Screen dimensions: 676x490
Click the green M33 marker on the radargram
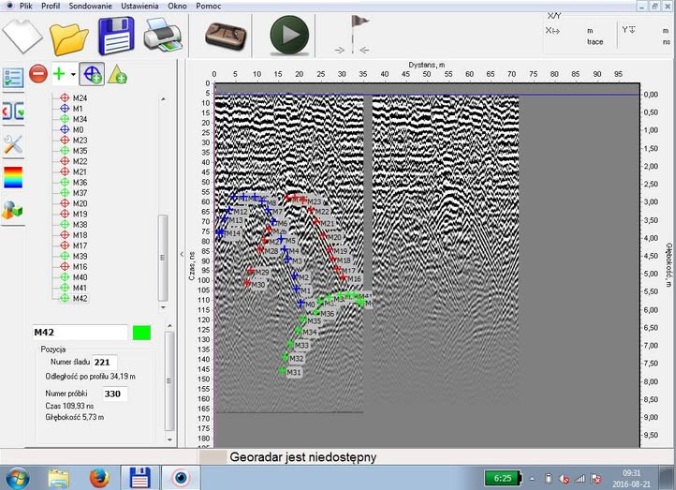(x=290, y=344)
